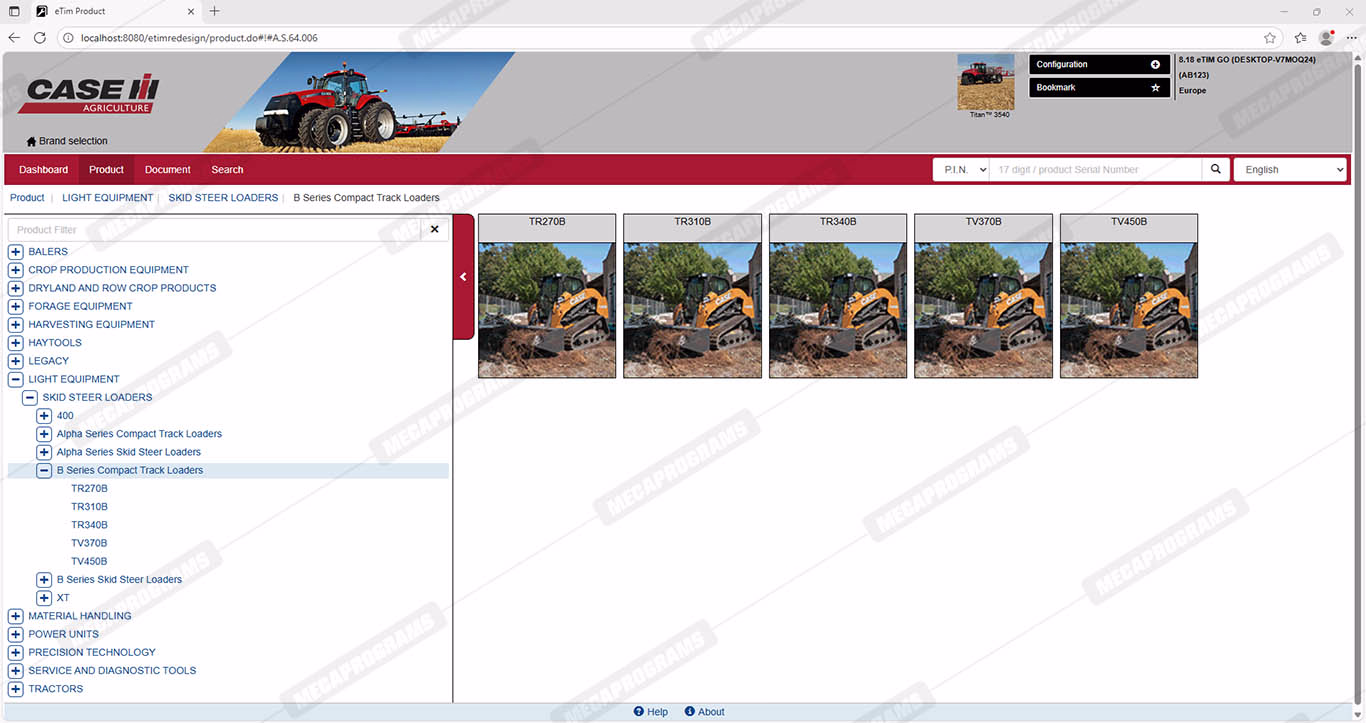Expand the TRACTORS tree node

[x=16, y=689]
